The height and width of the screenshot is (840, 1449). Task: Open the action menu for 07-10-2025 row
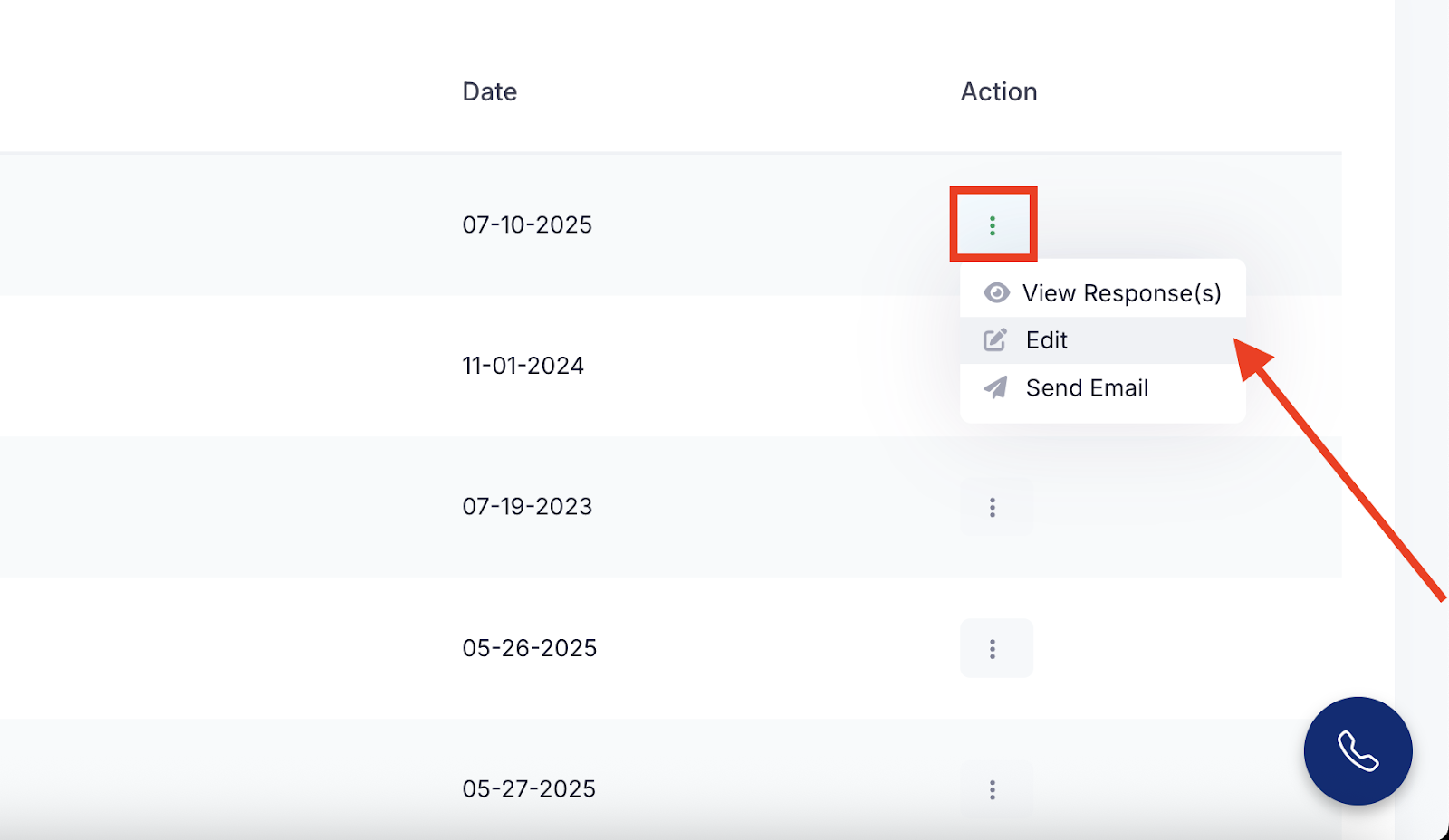click(993, 224)
